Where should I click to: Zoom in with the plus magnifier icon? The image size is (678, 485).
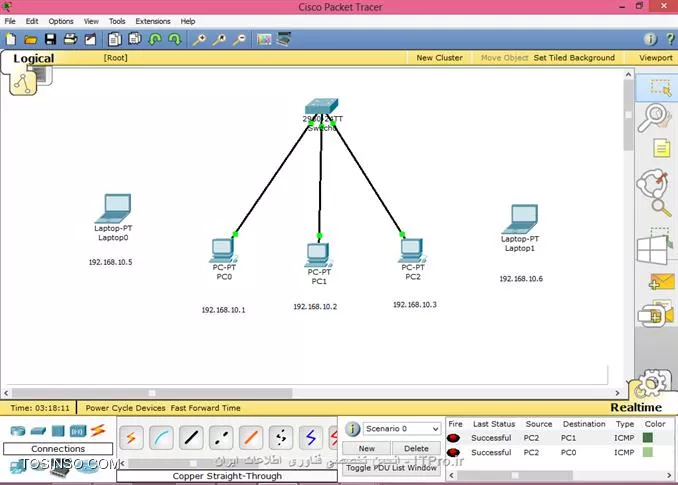(199, 40)
